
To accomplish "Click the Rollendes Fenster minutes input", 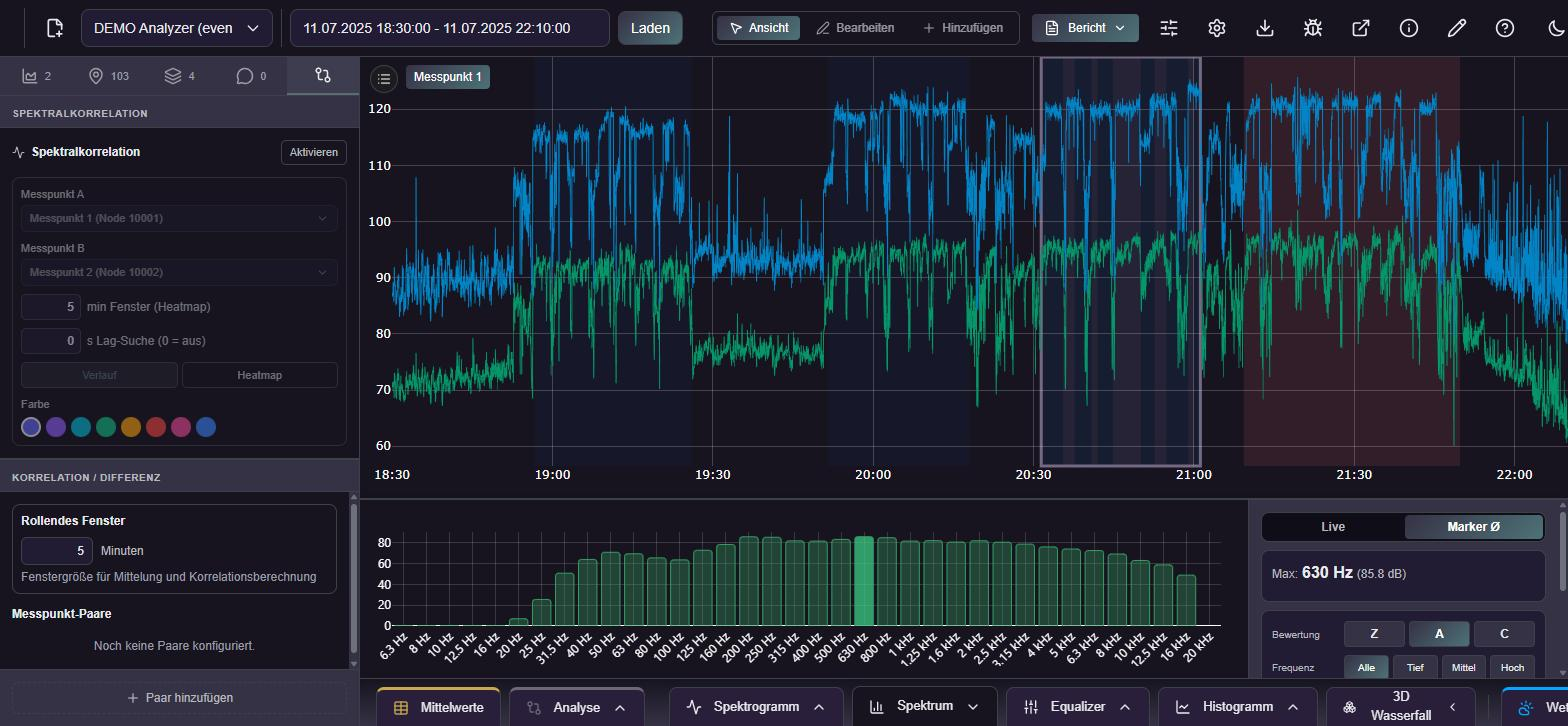I will pyautogui.click(x=57, y=551).
